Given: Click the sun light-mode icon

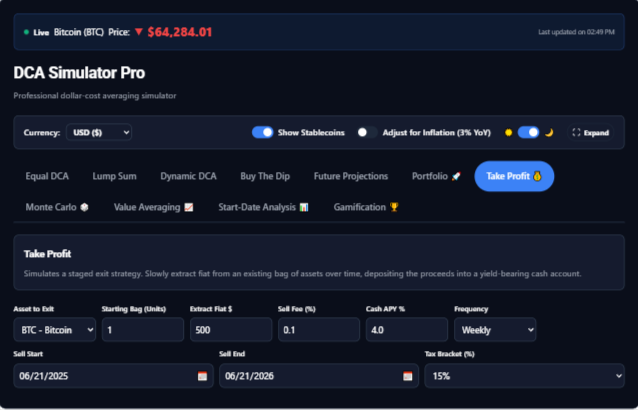Looking at the screenshot, I should click(508, 133).
